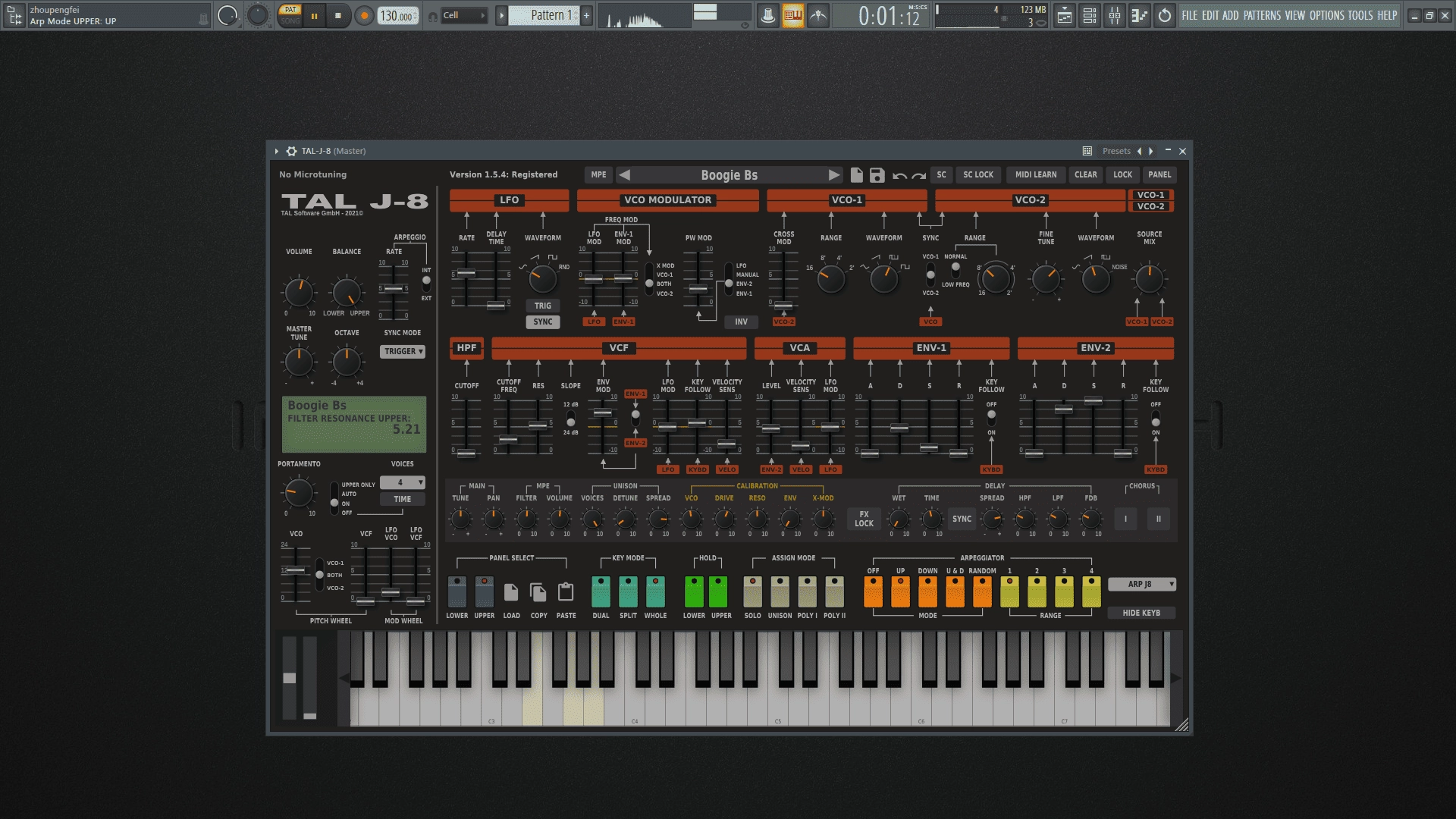1456x819 pixels.
Task: Open the VIEW menu
Action: 1295,15
